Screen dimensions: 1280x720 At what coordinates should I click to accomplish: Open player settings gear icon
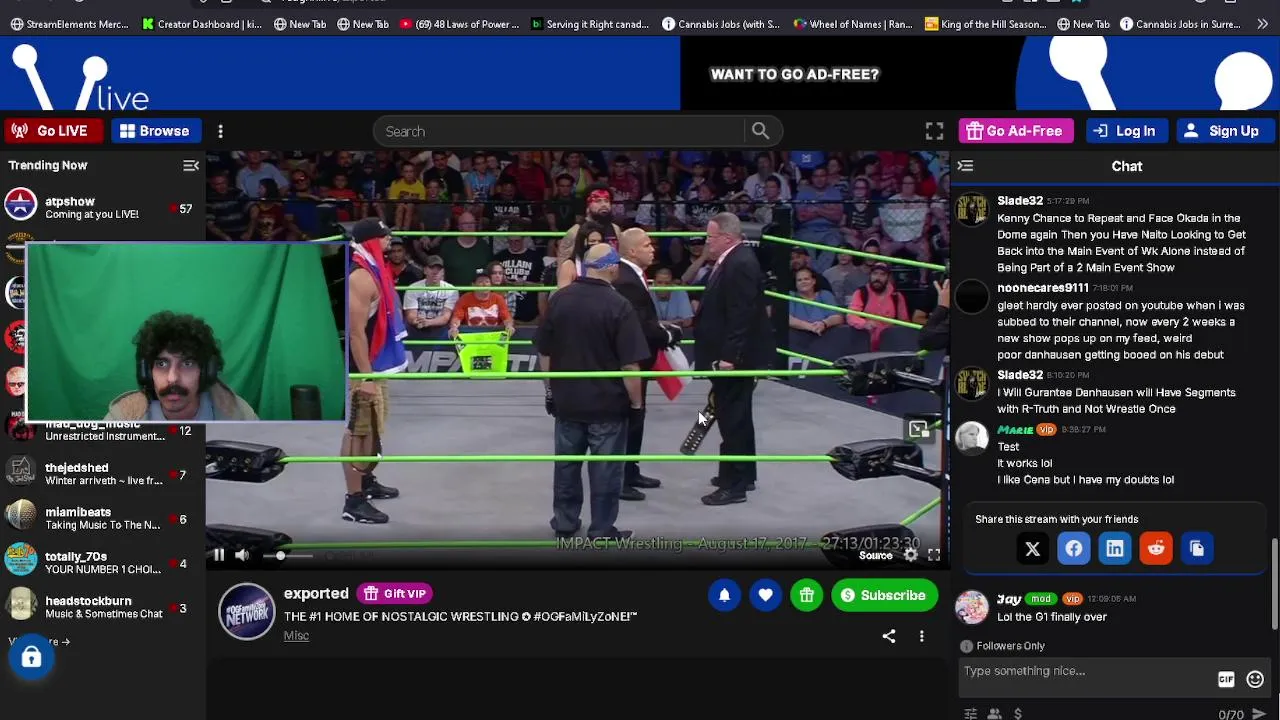point(910,554)
